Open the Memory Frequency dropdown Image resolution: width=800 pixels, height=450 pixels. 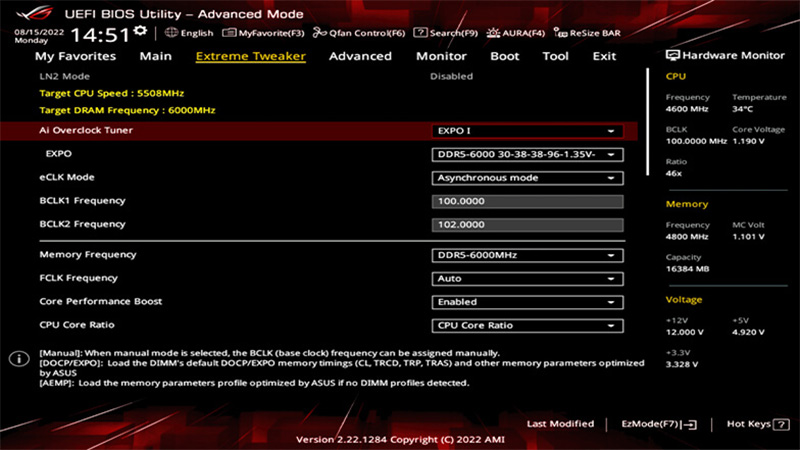[x=527, y=255]
